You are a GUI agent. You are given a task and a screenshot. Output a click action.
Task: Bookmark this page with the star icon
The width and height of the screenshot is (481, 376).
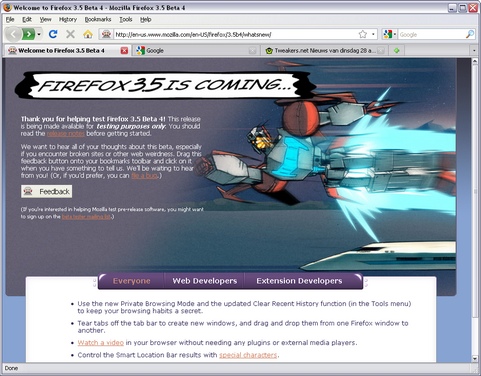[x=363, y=34]
